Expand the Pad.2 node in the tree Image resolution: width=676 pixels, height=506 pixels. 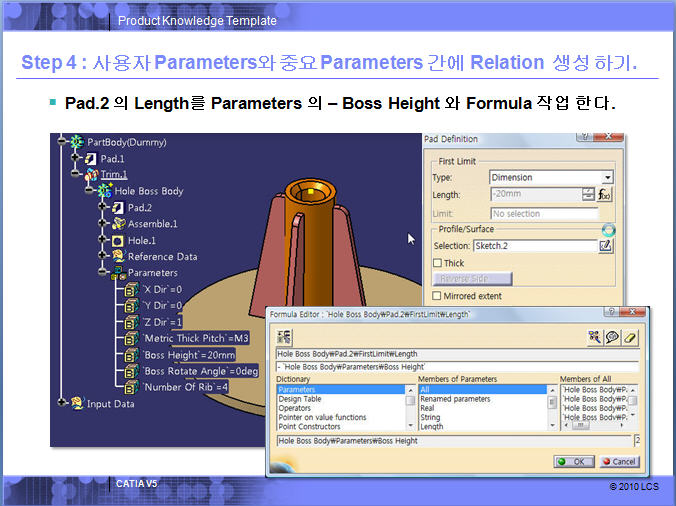pos(101,207)
